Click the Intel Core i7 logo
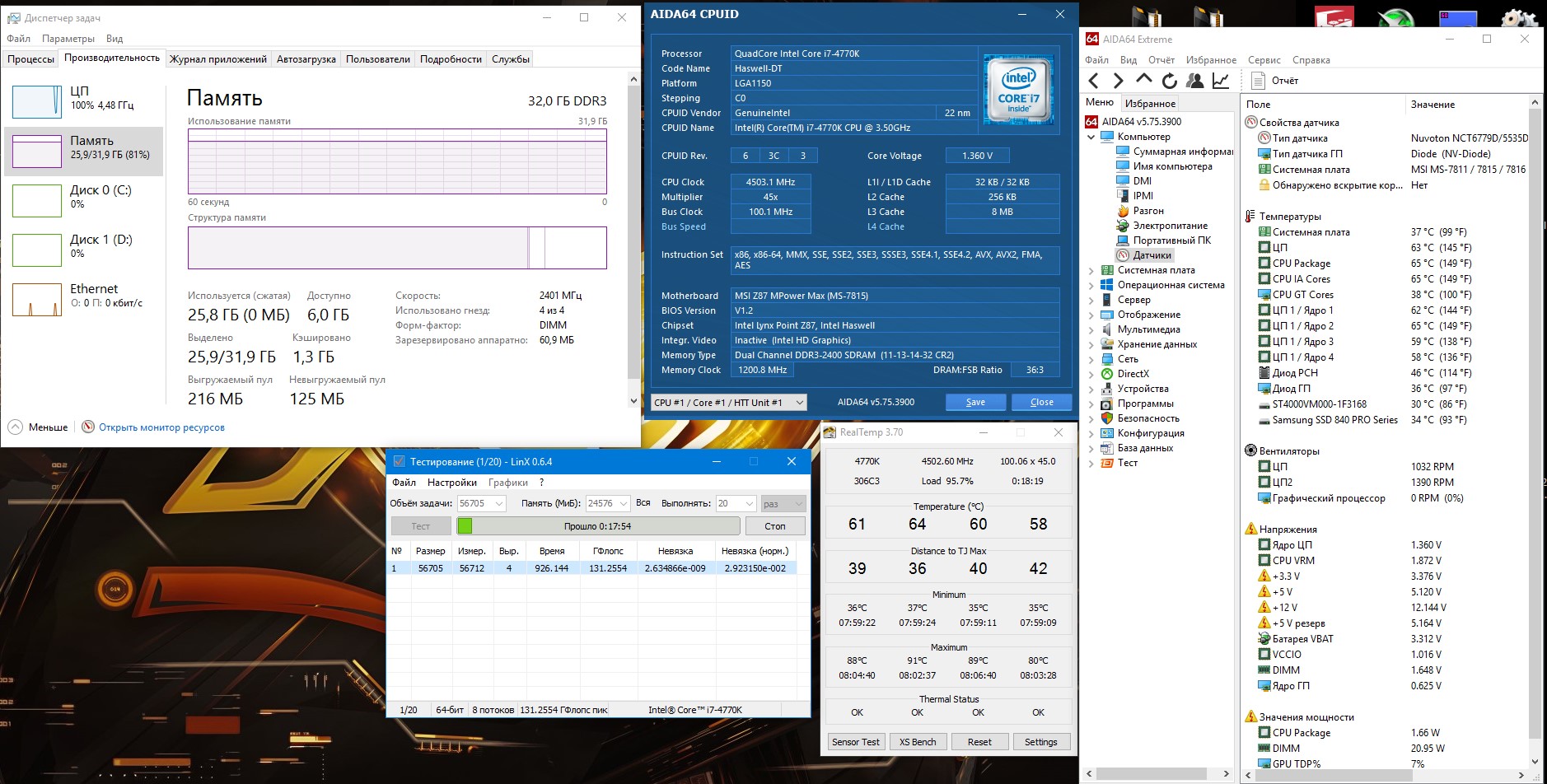The image size is (1547, 784). (1018, 90)
